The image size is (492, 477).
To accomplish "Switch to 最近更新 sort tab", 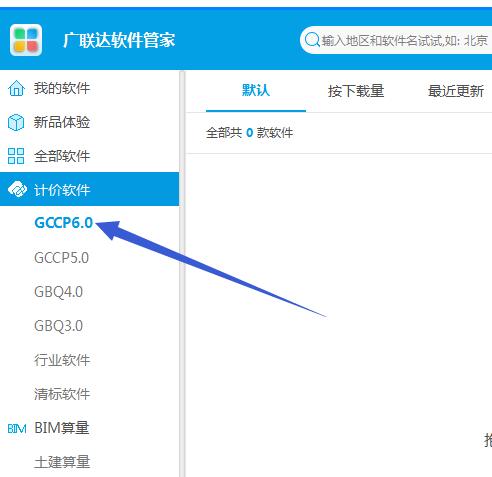I will (456, 91).
